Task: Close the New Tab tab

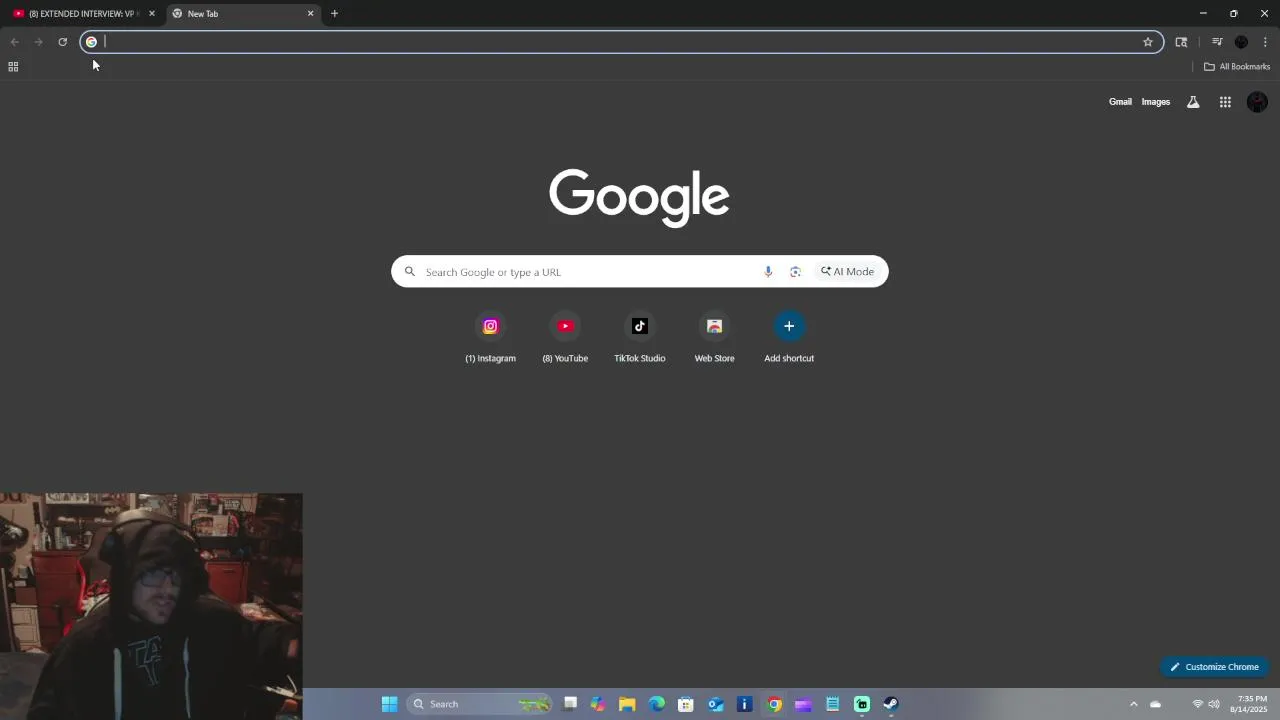Action: [x=310, y=14]
